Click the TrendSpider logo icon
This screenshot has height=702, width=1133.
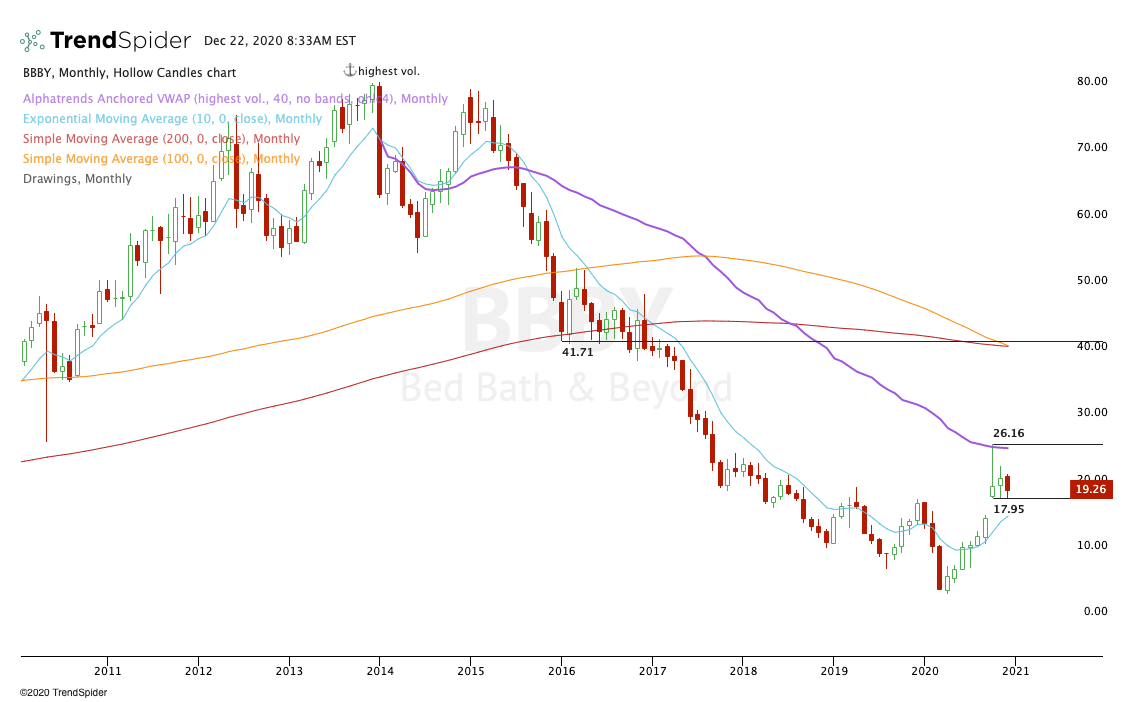point(32,40)
